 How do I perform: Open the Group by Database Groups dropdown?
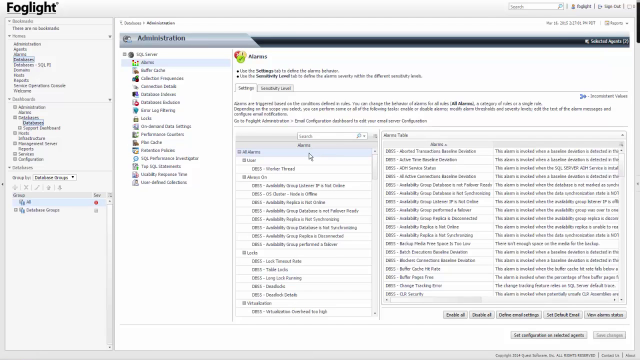[54, 178]
